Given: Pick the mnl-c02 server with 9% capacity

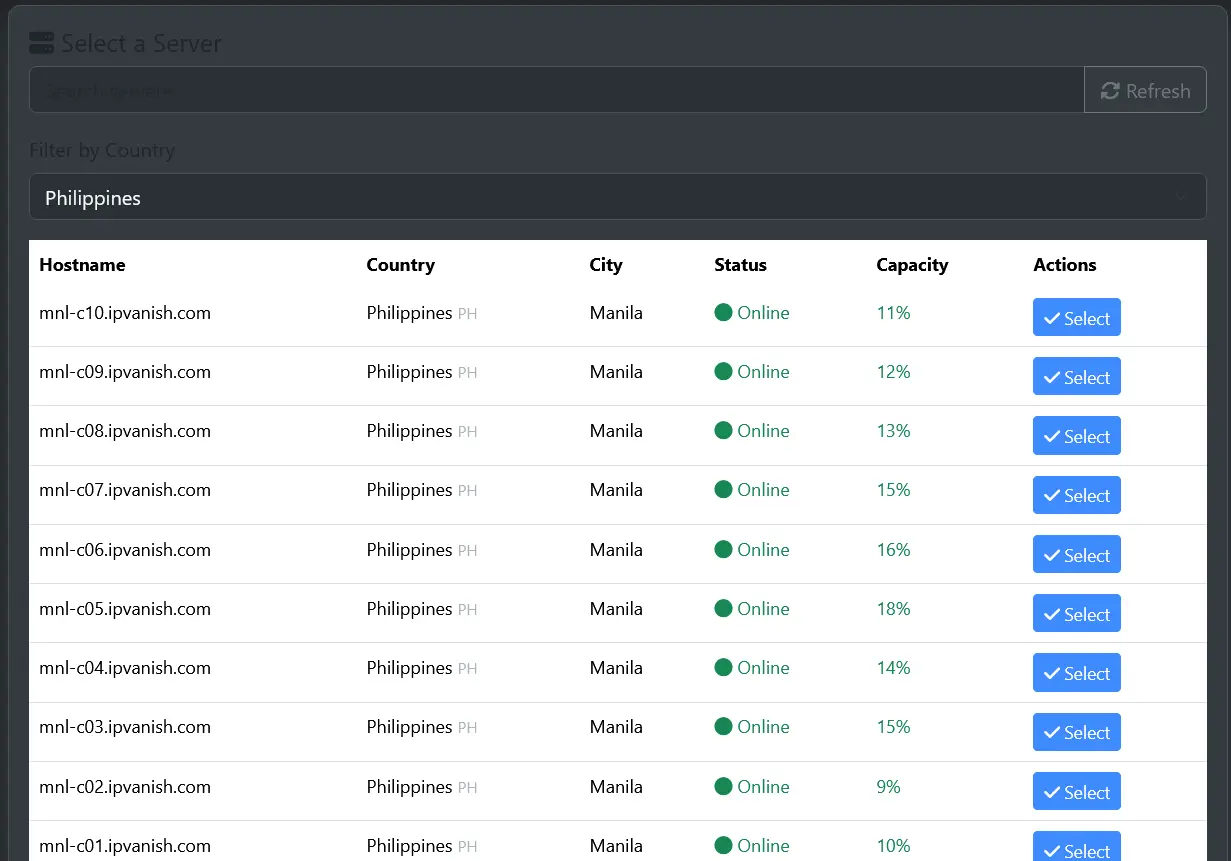Looking at the screenshot, I should pyautogui.click(x=1077, y=791).
